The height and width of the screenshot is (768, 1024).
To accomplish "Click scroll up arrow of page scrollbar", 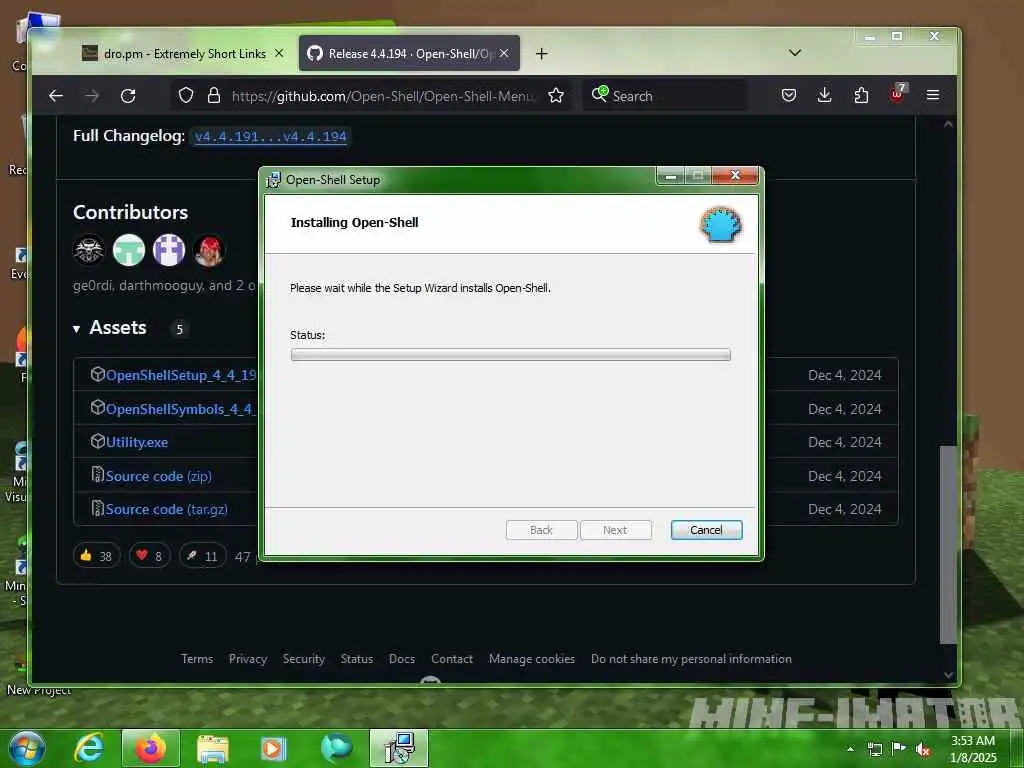I will point(948,124).
